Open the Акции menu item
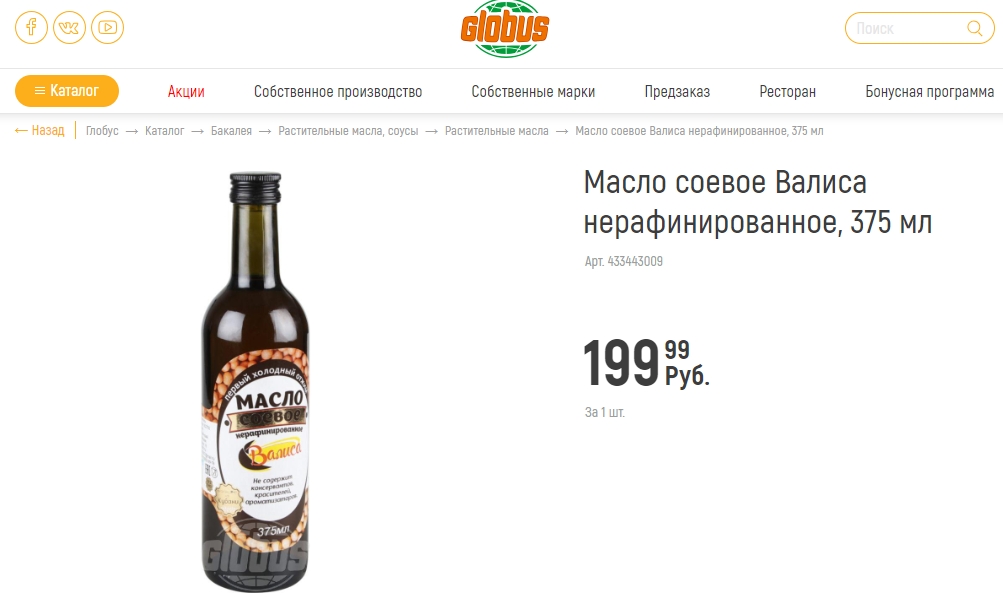 (186, 92)
